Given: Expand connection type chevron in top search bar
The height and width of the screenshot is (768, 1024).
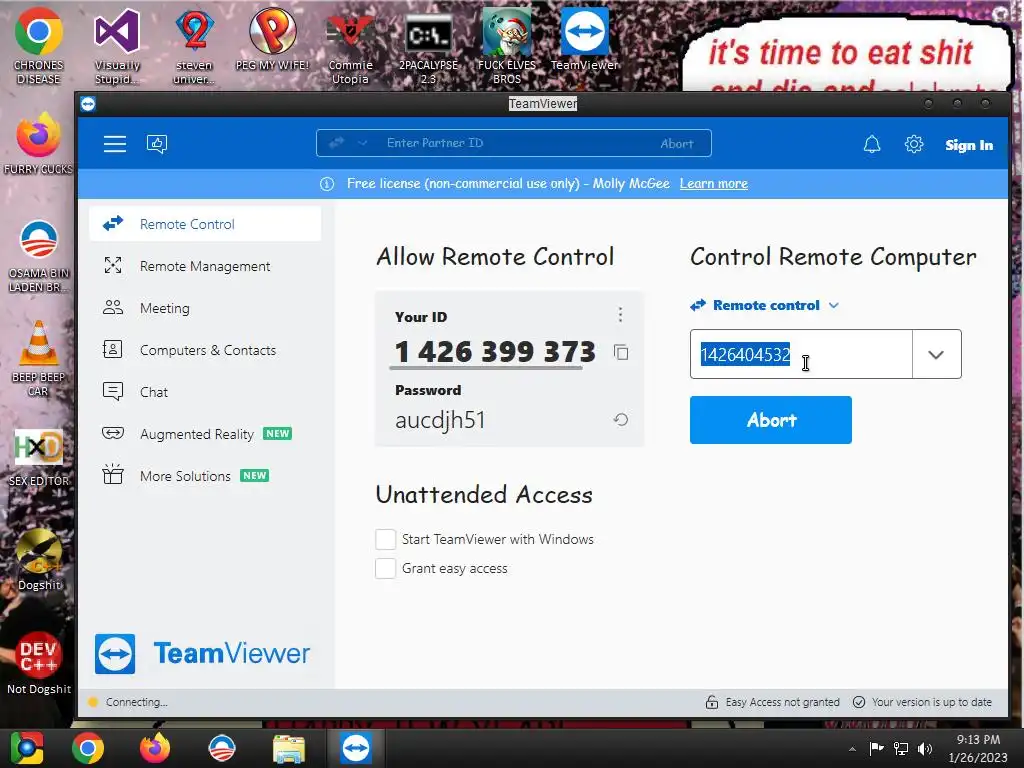Looking at the screenshot, I should coord(362,143).
